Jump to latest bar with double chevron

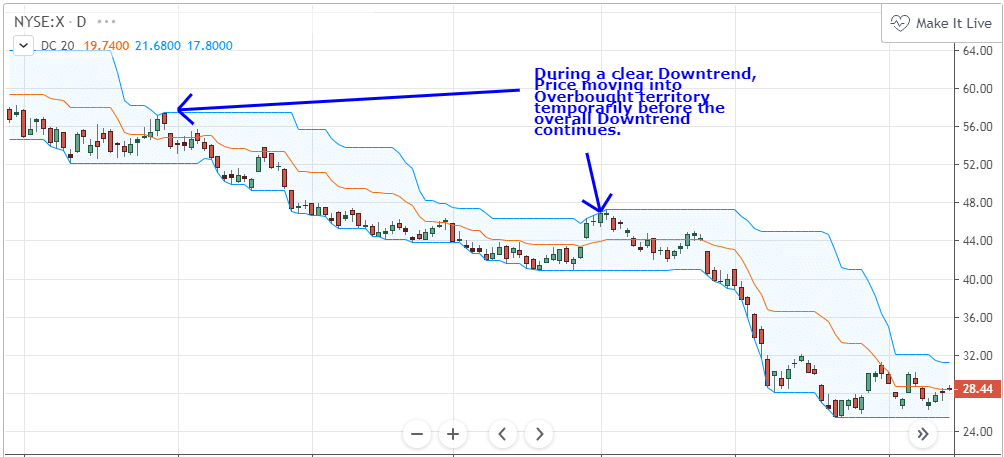point(923,434)
